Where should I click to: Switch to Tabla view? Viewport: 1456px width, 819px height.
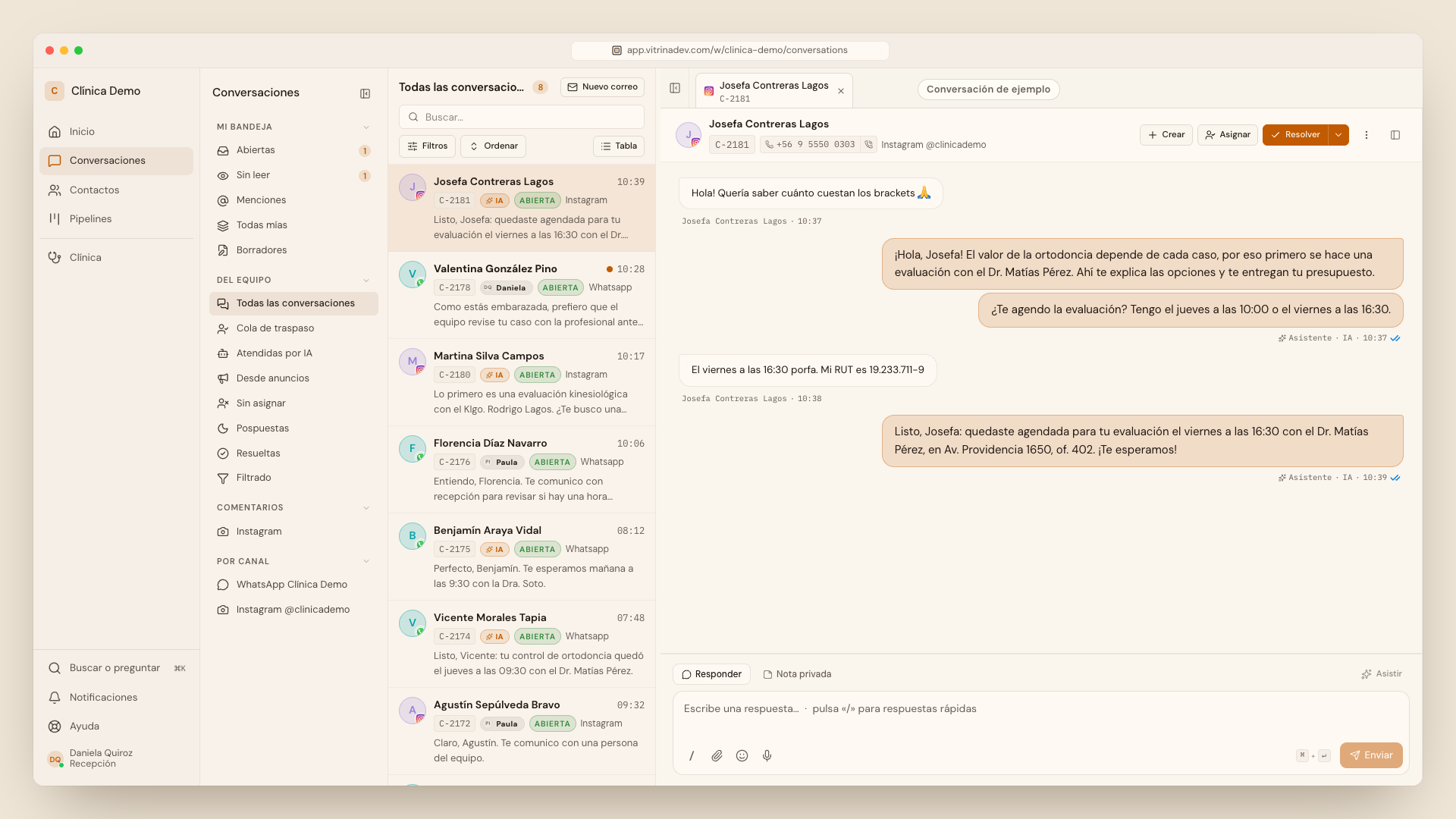tap(619, 146)
